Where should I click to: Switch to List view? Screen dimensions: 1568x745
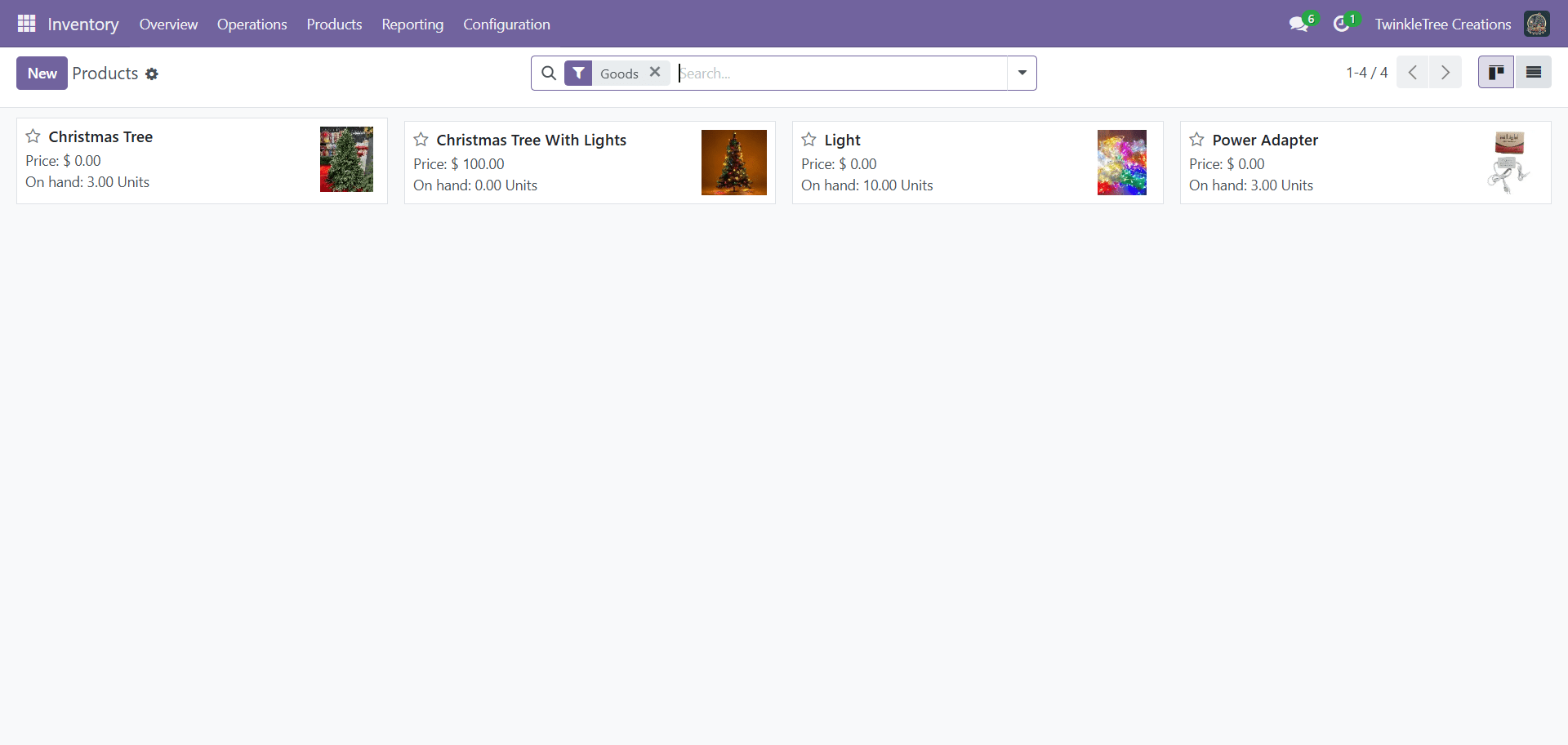1534,72
